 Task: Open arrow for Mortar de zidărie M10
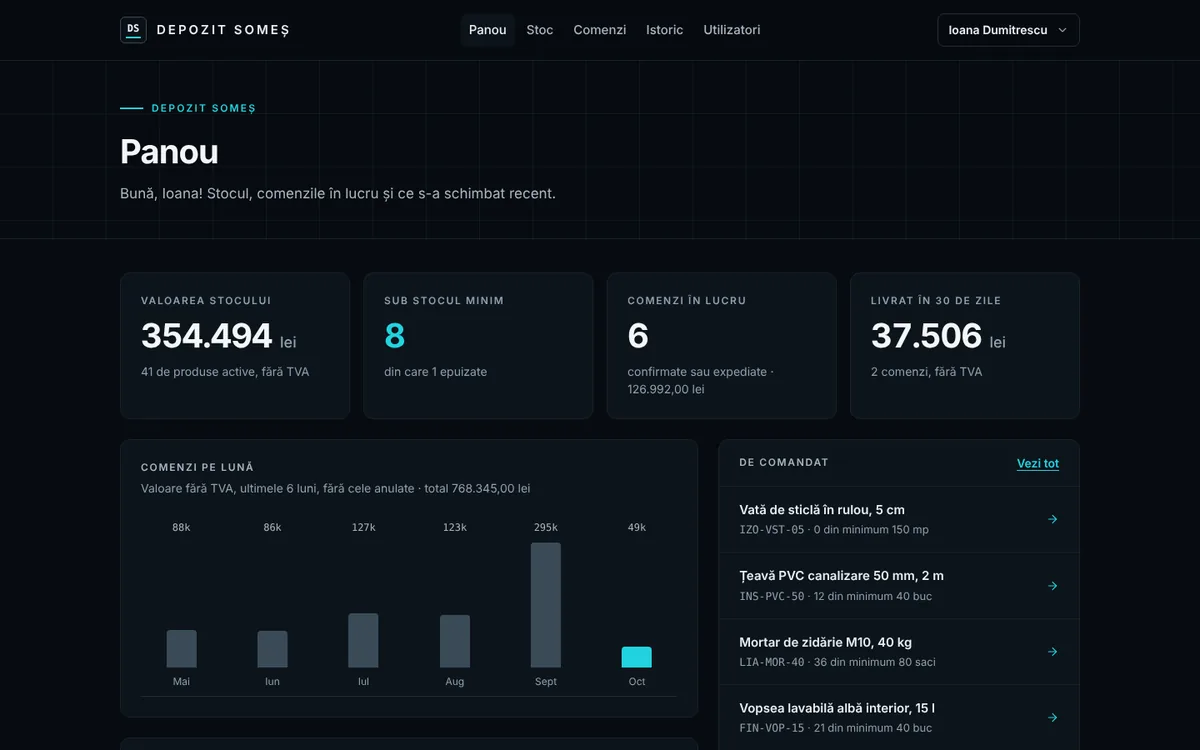[x=1052, y=651]
